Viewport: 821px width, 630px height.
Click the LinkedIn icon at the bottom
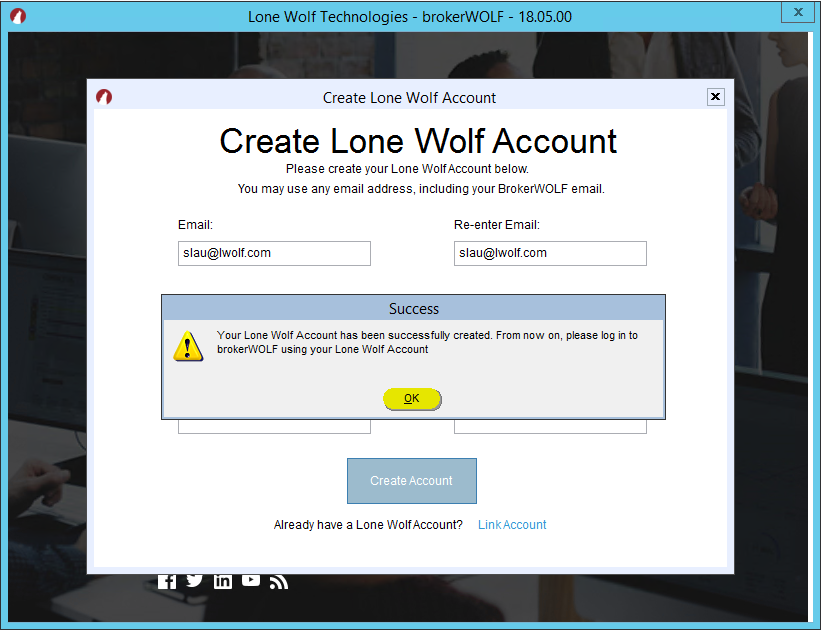tap(222, 580)
